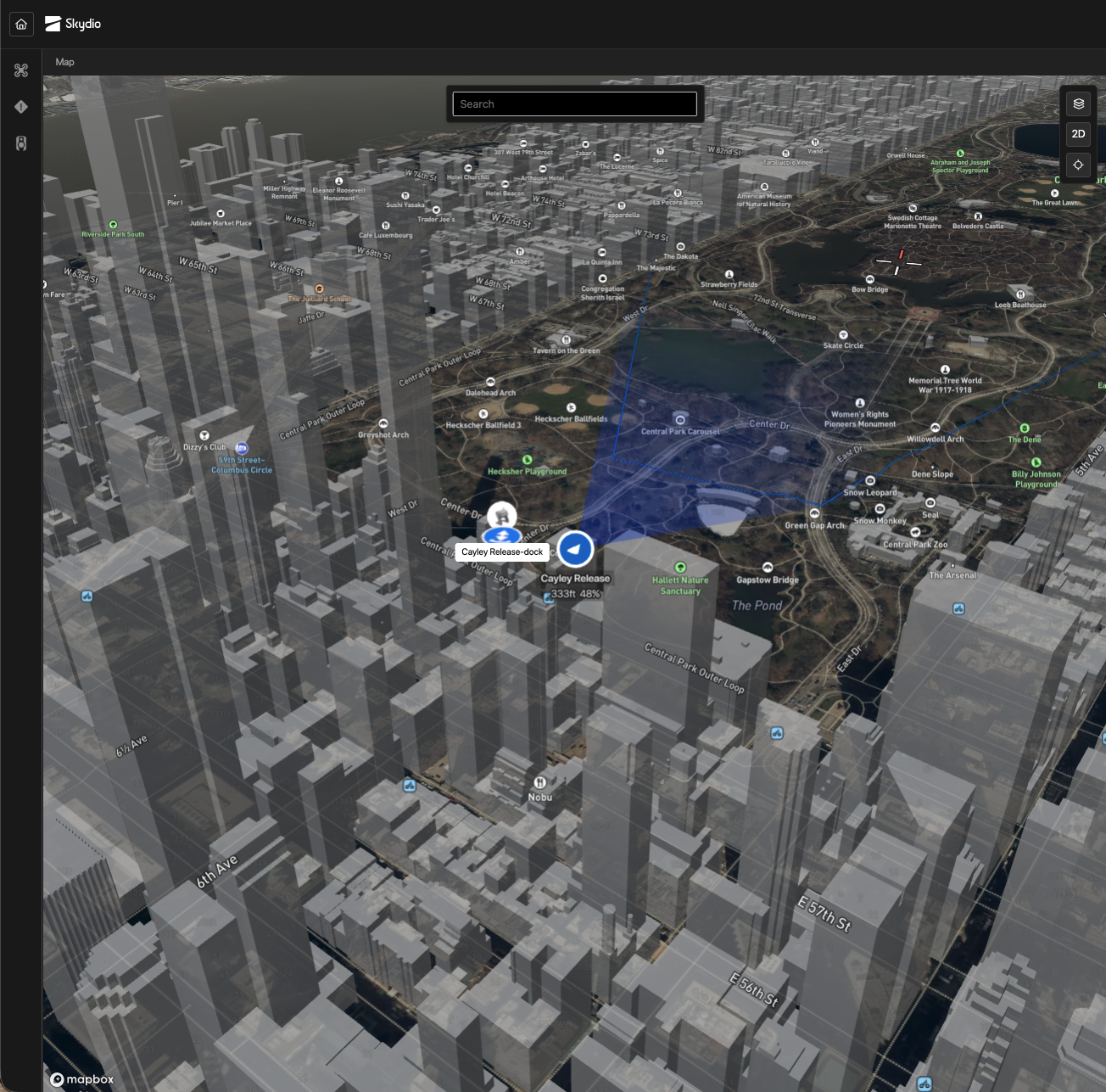The height and width of the screenshot is (1092, 1106).
Task: Click the home icon in the top bar
Action: pos(20,24)
